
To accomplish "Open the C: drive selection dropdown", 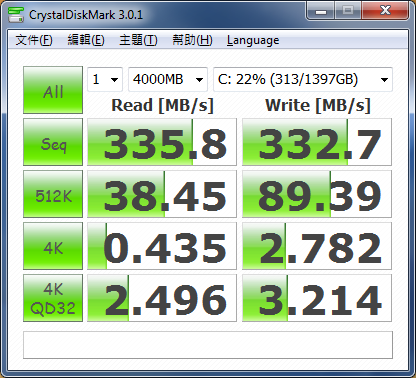I will [x=303, y=79].
